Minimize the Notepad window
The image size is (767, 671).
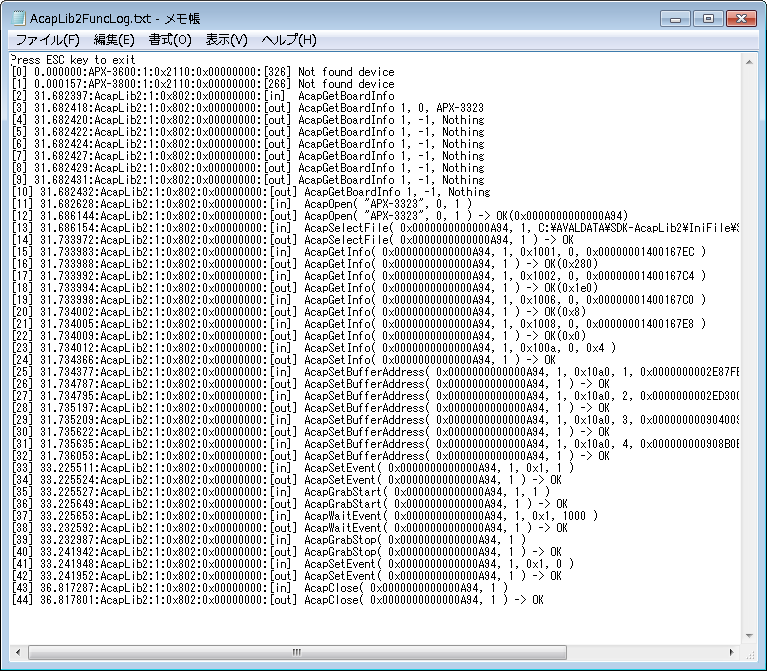676,19
